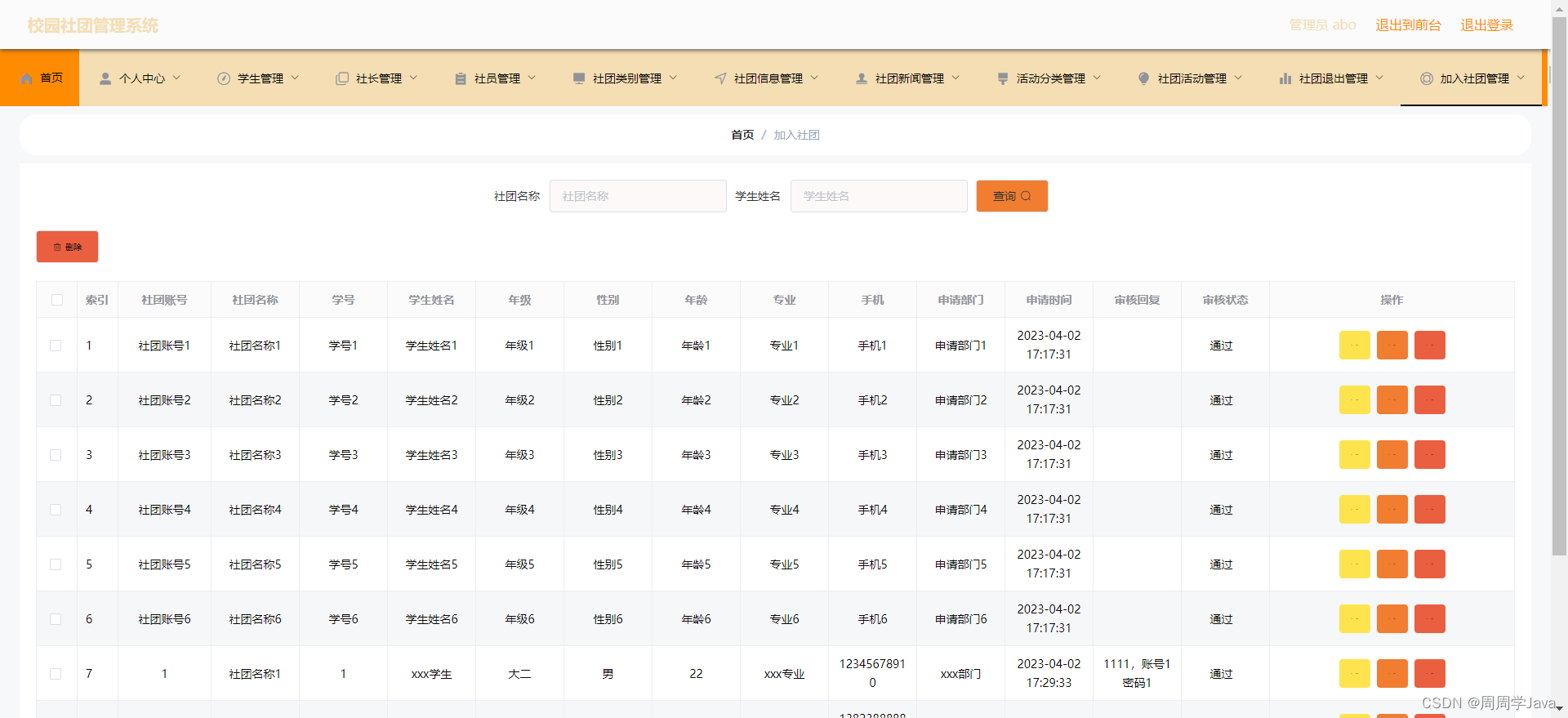
Task: Click the red action button for 社团账号2
Action: coord(1429,400)
